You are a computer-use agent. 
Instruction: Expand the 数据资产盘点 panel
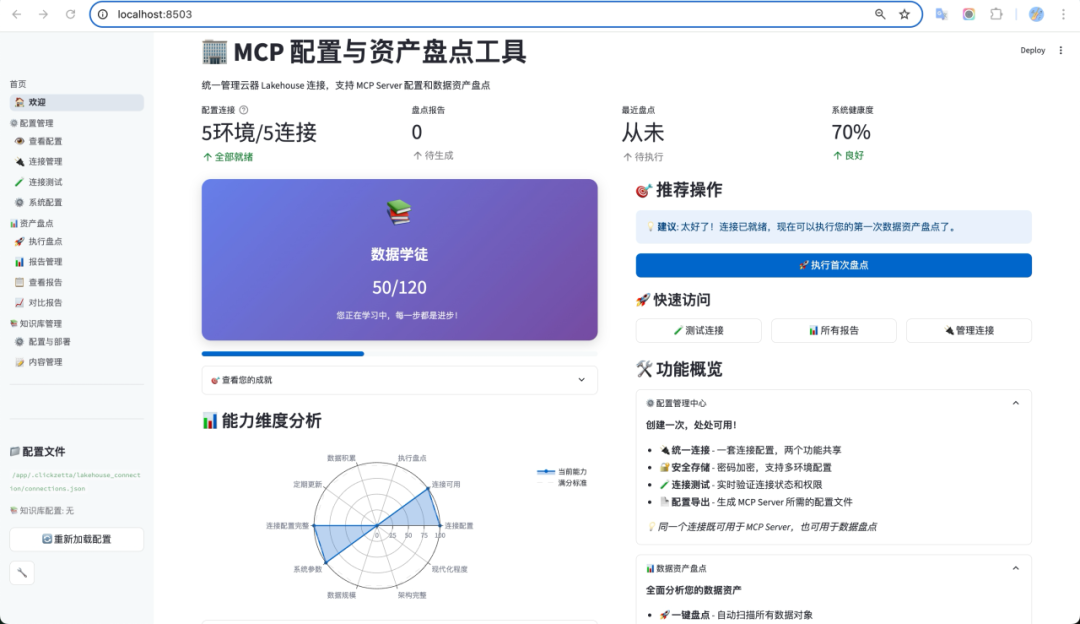point(1016,568)
